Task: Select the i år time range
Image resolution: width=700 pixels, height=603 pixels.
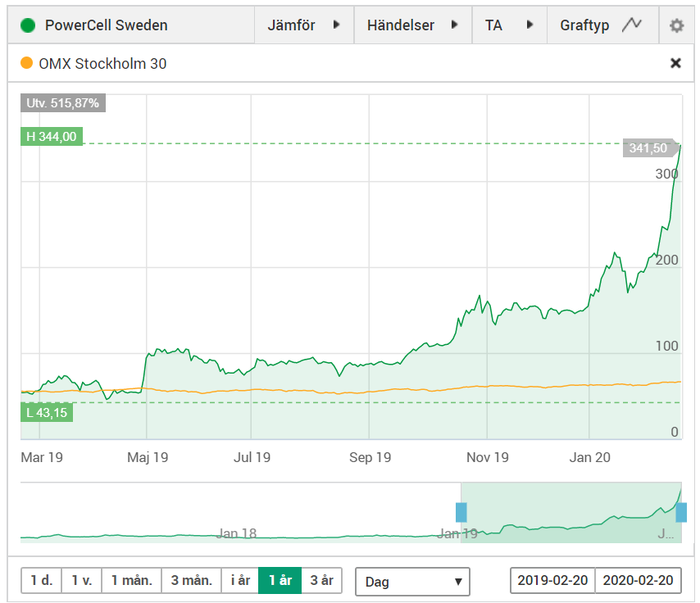Action: pos(240,580)
